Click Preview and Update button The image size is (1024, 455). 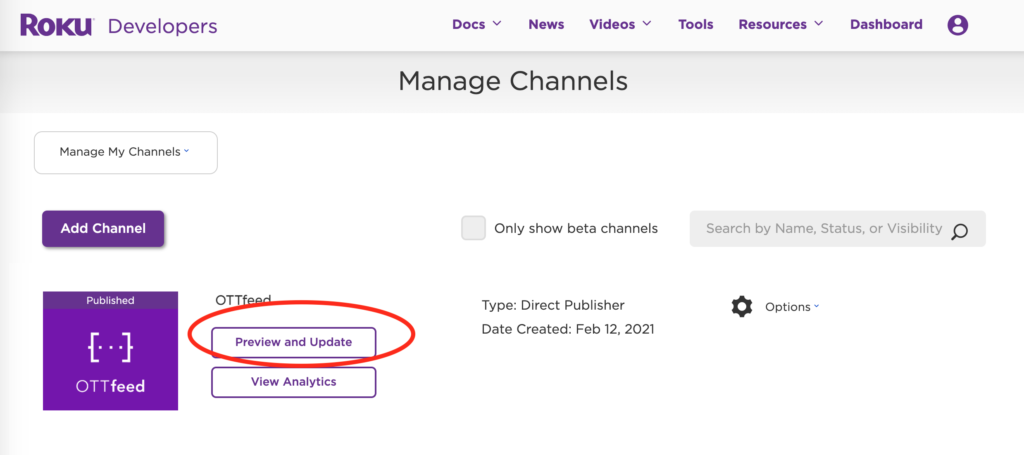click(293, 342)
